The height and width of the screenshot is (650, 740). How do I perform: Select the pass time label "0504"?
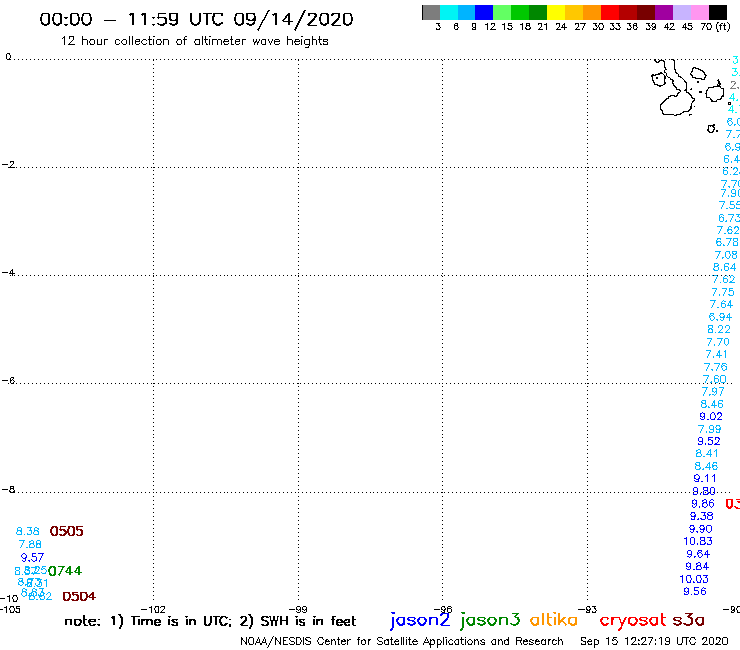79,596
